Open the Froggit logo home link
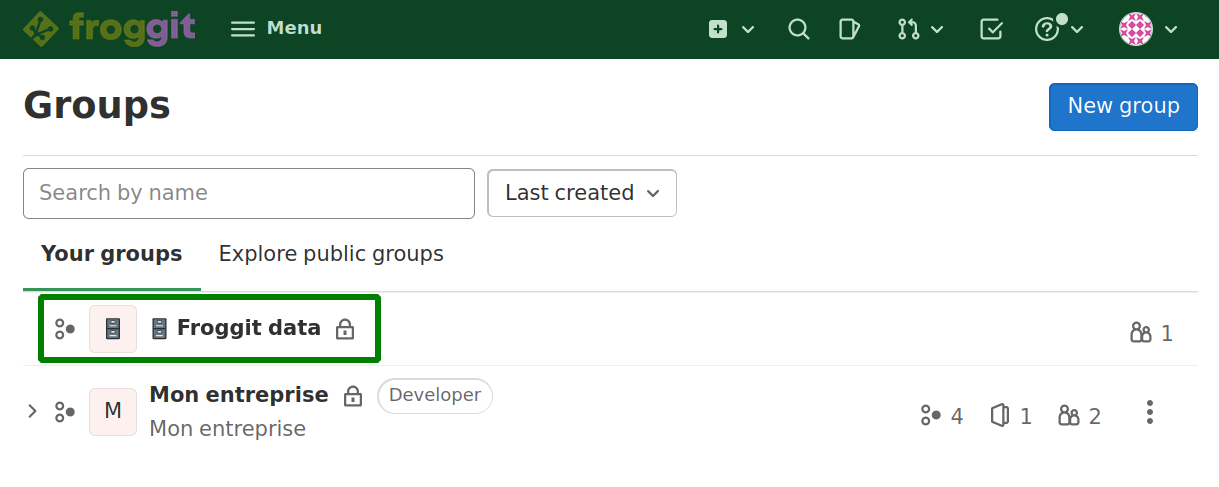1219x487 pixels. click(109, 29)
